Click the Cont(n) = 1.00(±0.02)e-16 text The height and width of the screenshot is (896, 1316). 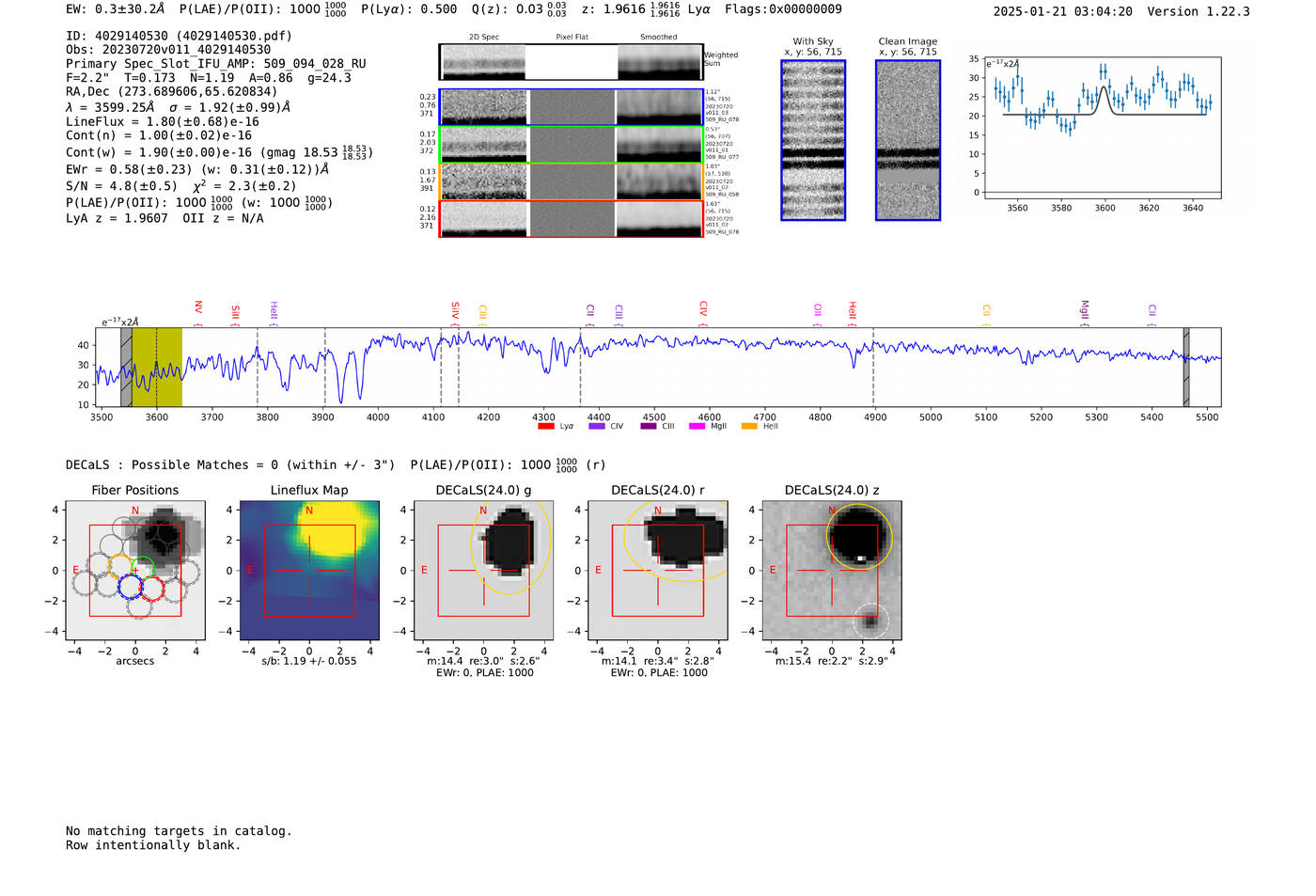[x=159, y=135]
